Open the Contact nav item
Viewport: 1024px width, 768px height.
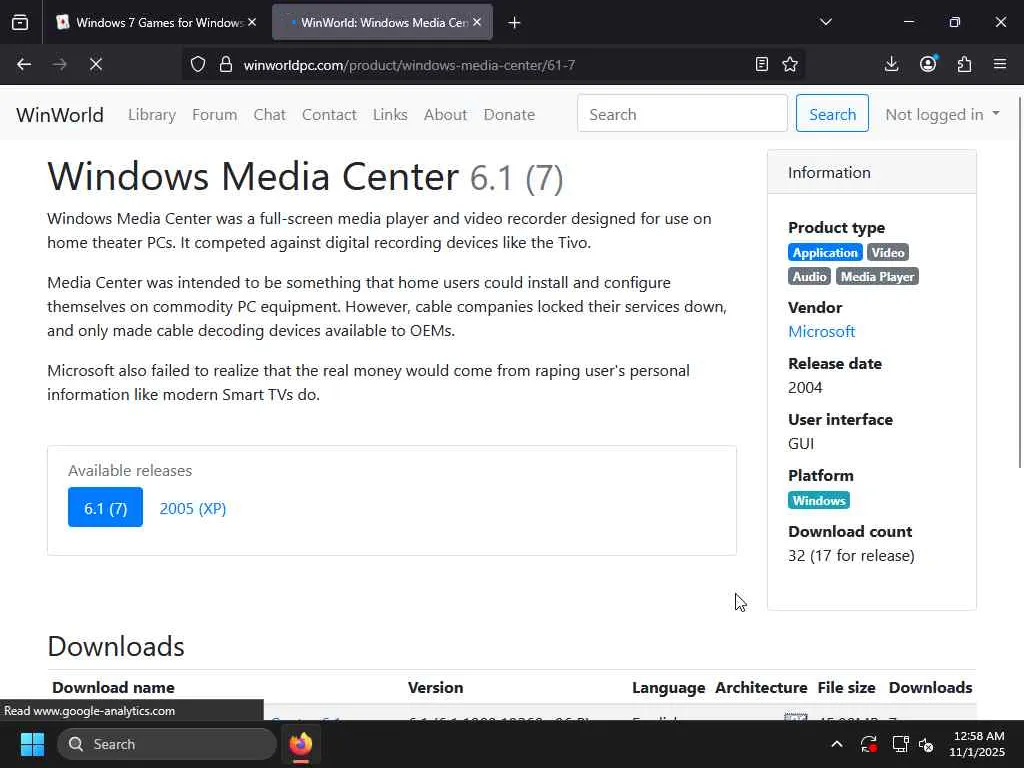point(329,115)
